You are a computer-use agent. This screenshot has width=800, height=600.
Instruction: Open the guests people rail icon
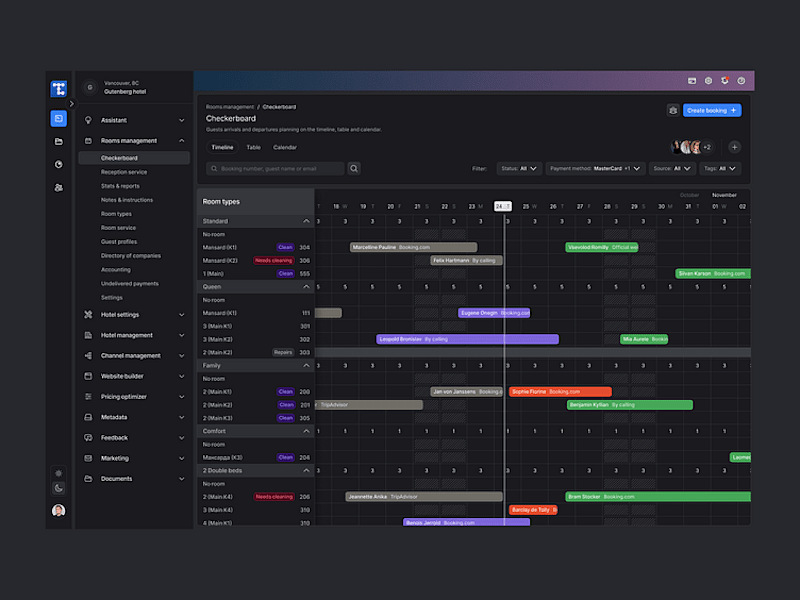click(59, 187)
